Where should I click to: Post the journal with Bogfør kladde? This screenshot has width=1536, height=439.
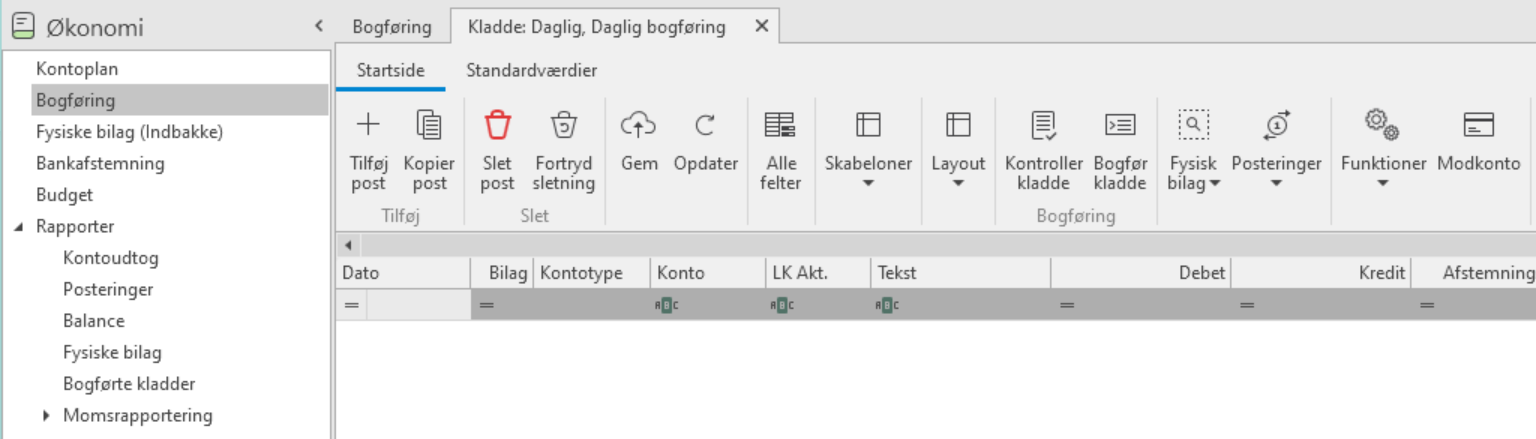[1120, 150]
